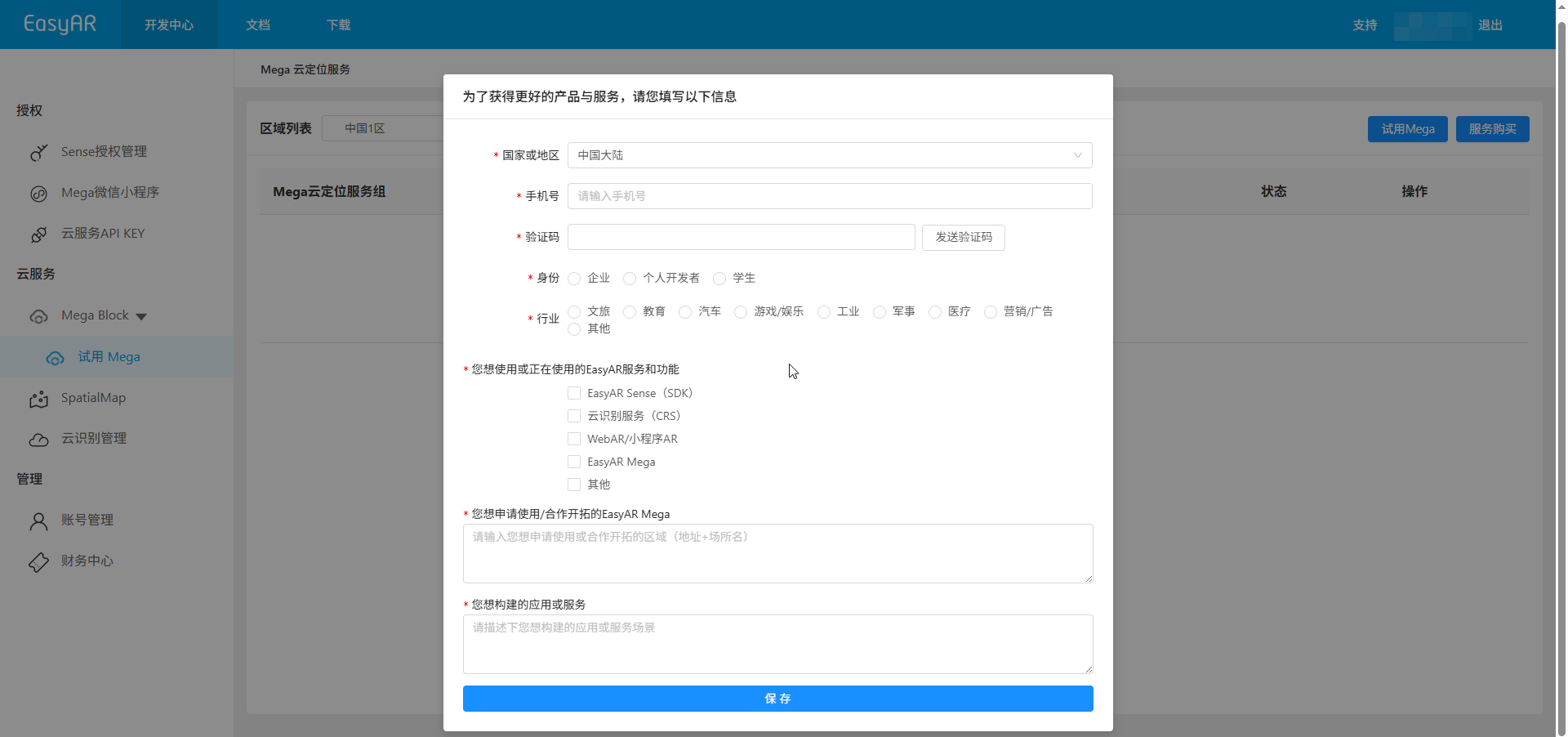Check the 云识别服务 (CRS) checkbox

point(574,416)
